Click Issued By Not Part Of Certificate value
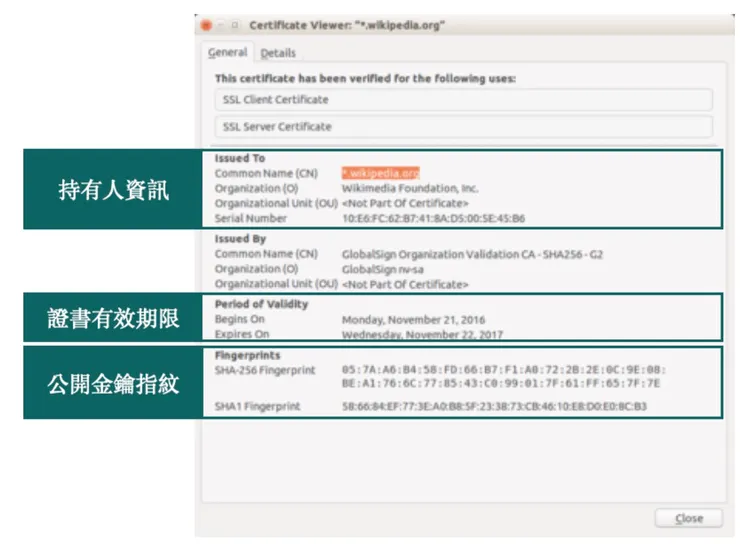This screenshot has height=544, width=740. (x=405, y=285)
